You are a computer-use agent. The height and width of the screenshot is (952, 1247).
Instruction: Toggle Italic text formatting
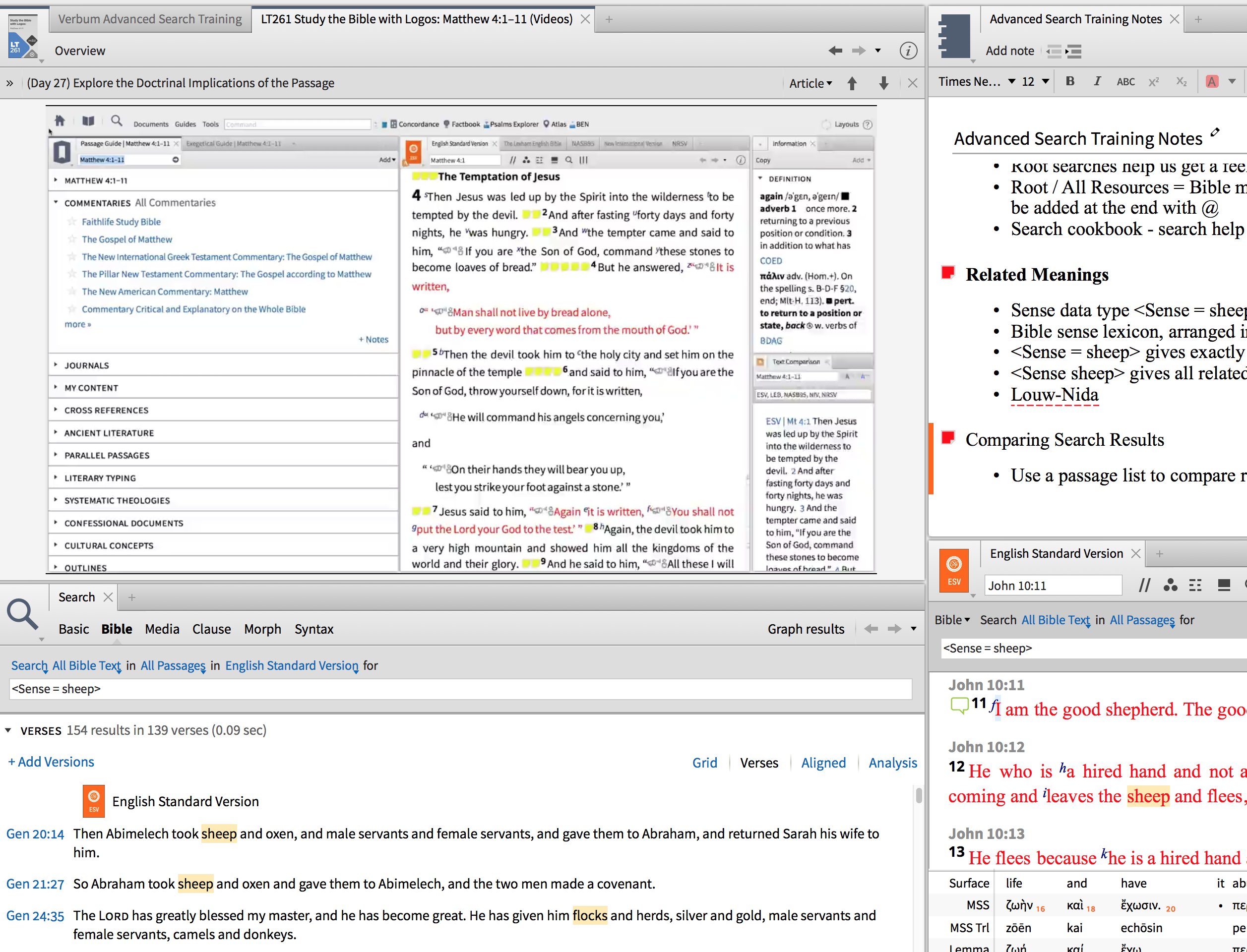pyautogui.click(x=1097, y=82)
